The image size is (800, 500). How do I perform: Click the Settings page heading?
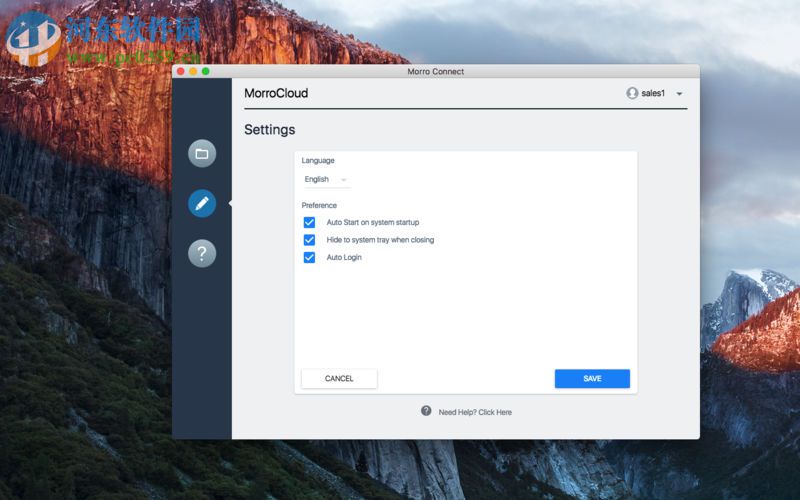(x=269, y=130)
